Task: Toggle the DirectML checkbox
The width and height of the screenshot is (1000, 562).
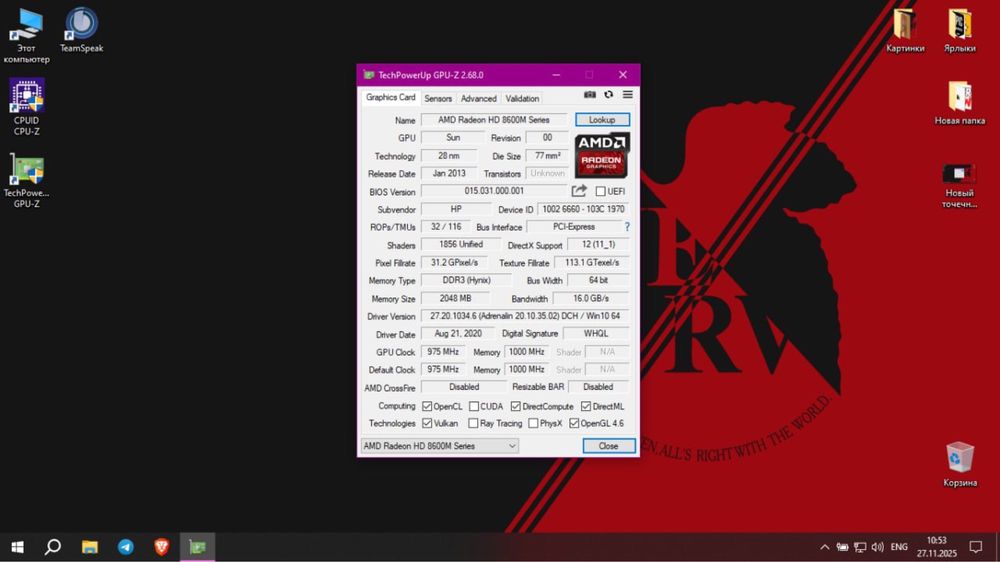Action: 585,406
